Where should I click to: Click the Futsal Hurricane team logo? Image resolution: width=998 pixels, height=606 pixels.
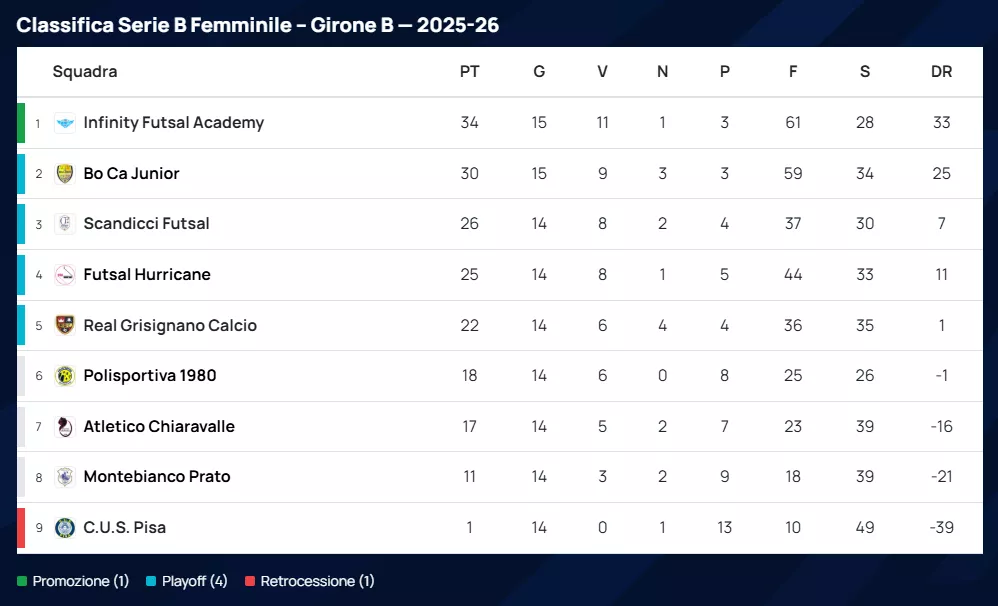pyautogui.click(x=65, y=275)
